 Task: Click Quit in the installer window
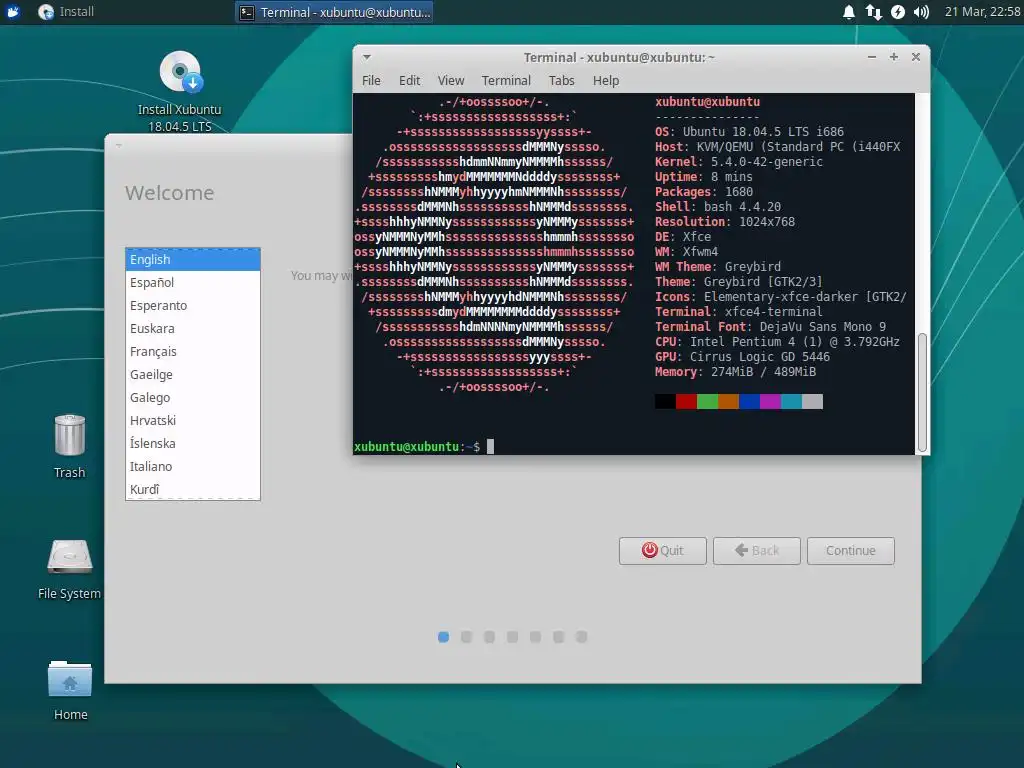pyautogui.click(x=663, y=551)
